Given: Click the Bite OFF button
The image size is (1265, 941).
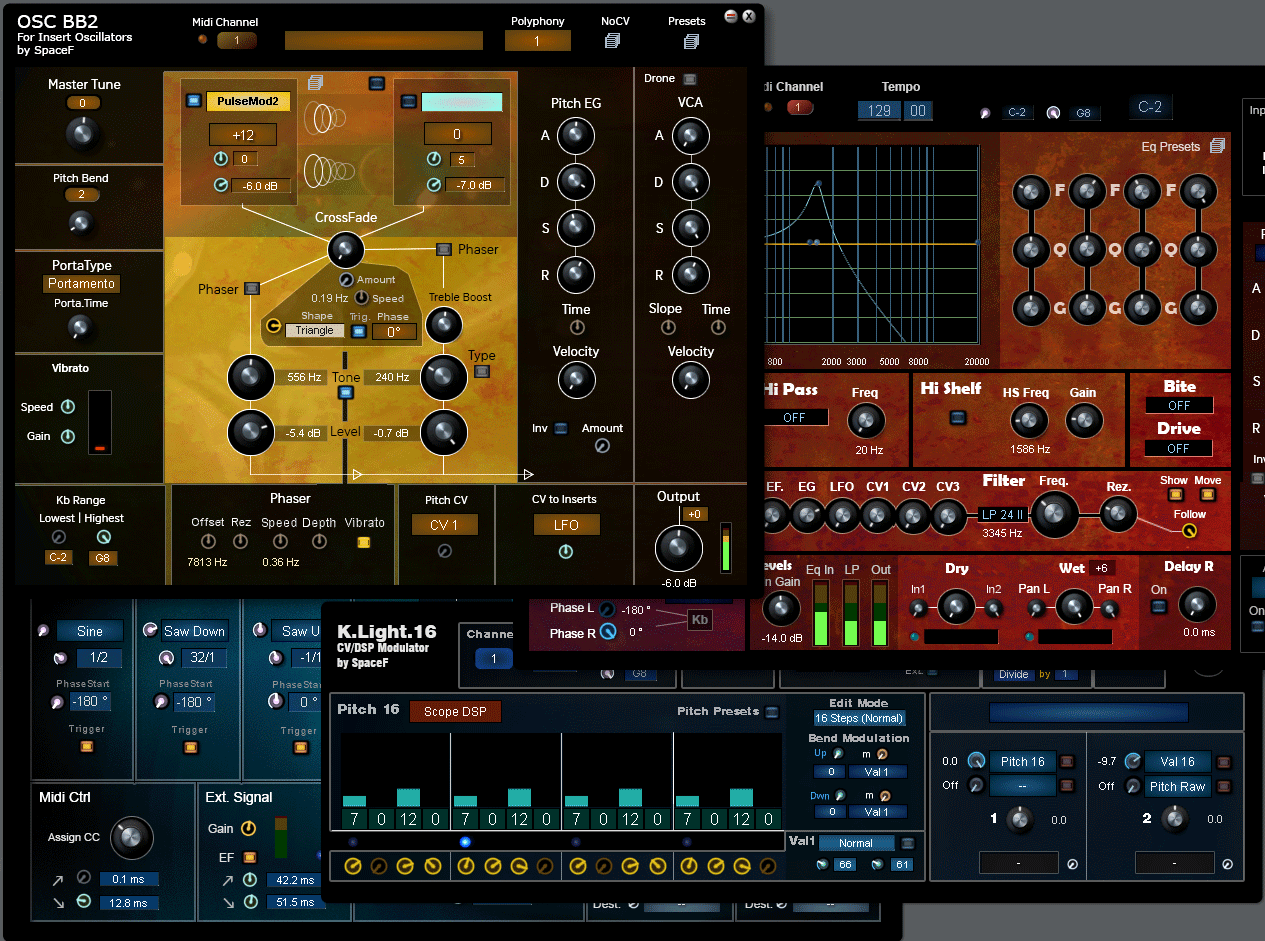Looking at the screenshot, I should [1179, 406].
